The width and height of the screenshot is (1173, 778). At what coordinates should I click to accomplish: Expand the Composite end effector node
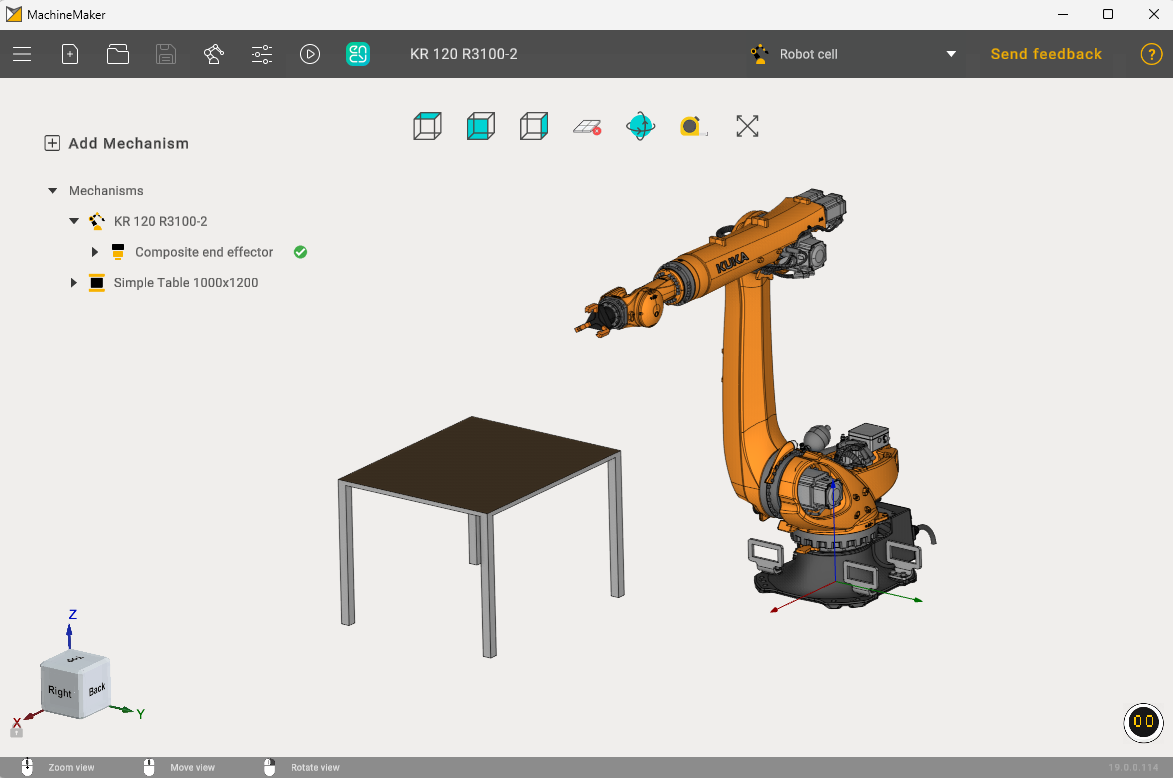[x=95, y=252]
